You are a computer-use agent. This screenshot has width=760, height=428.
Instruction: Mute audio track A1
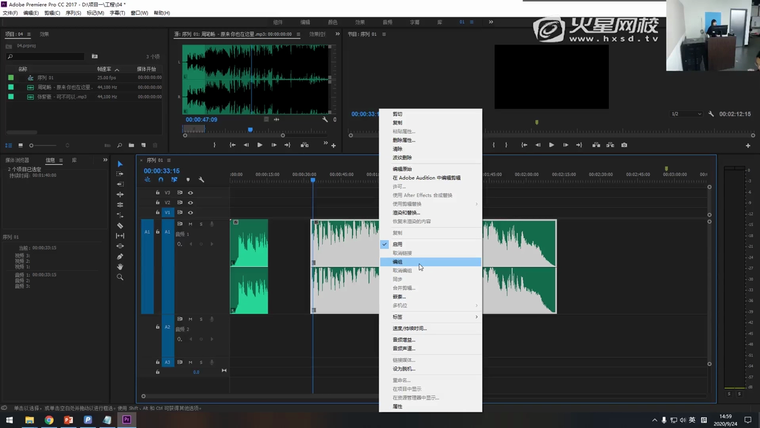190,225
